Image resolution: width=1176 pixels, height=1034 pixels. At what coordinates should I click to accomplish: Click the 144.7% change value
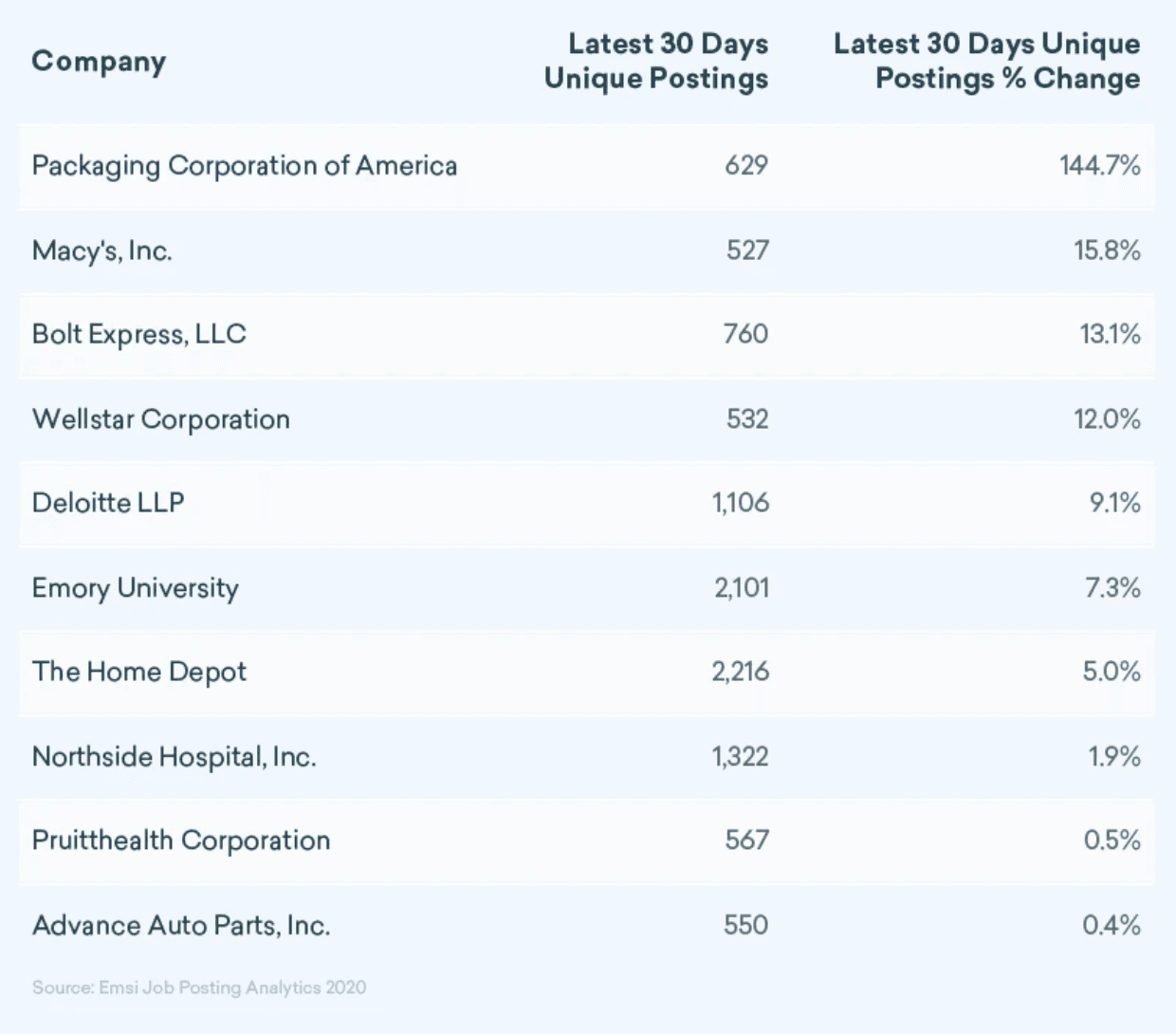pyautogui.click(x=1100, y=166)
